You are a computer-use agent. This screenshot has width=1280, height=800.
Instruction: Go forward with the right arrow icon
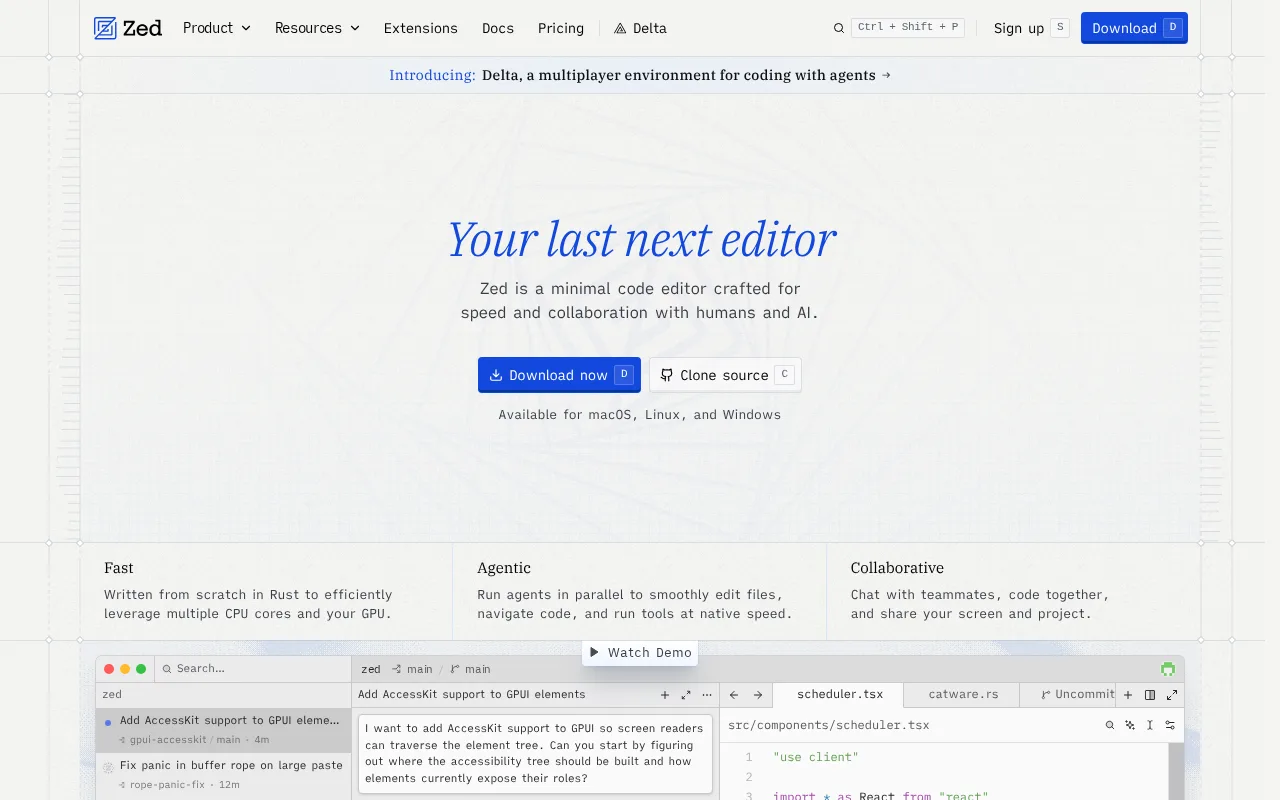tap(758, 695)
